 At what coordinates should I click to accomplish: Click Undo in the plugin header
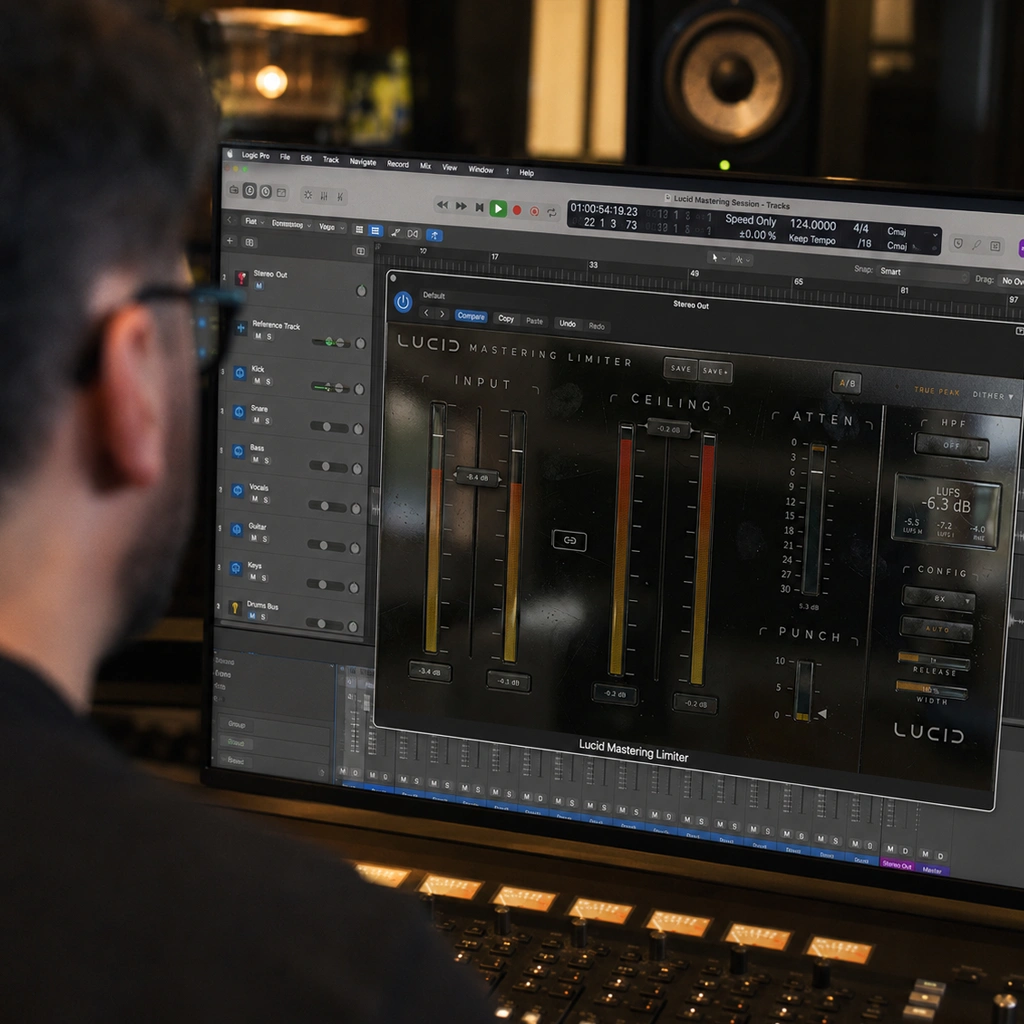coord(568,323)
